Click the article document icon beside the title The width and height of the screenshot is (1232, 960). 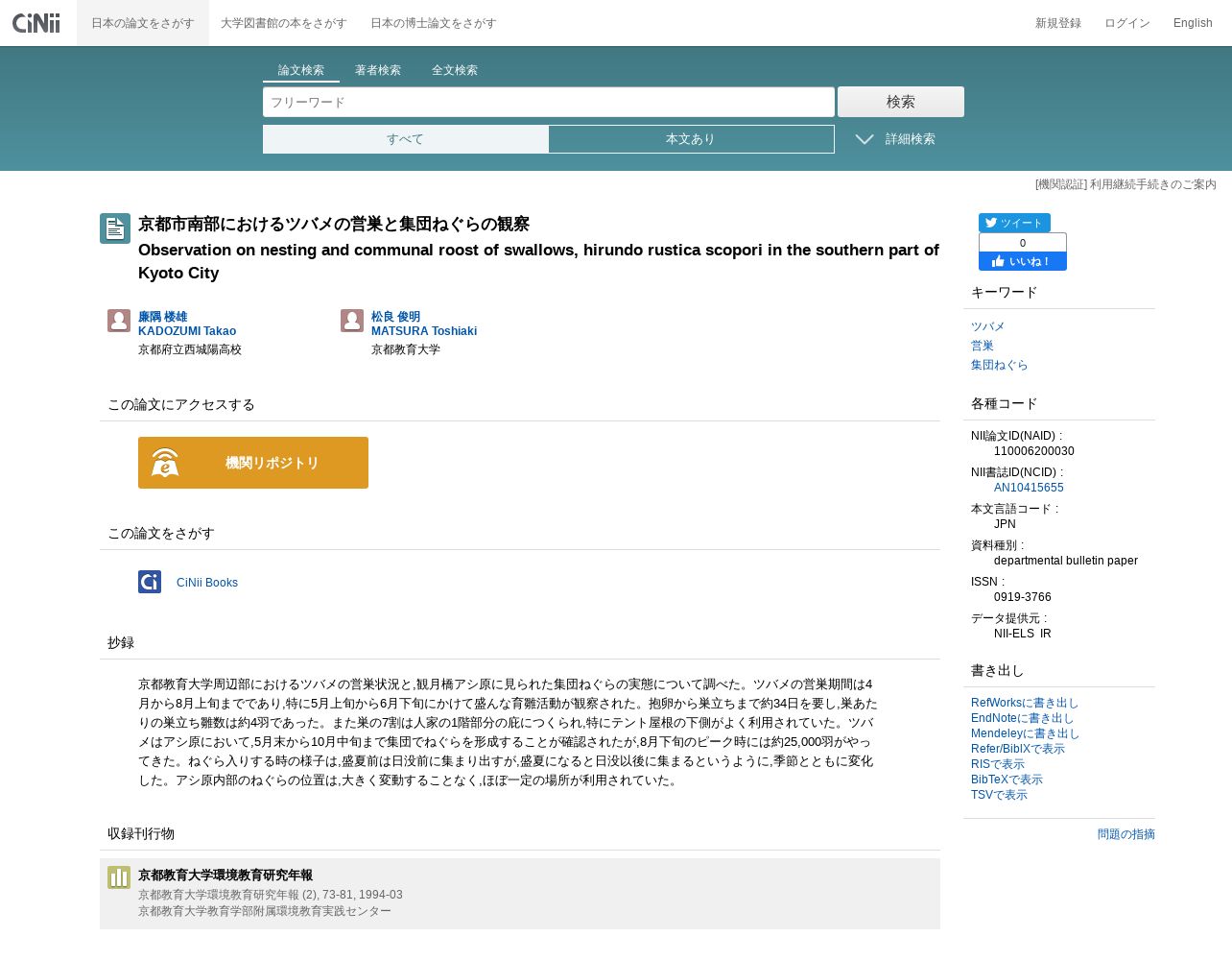[115, 228]
